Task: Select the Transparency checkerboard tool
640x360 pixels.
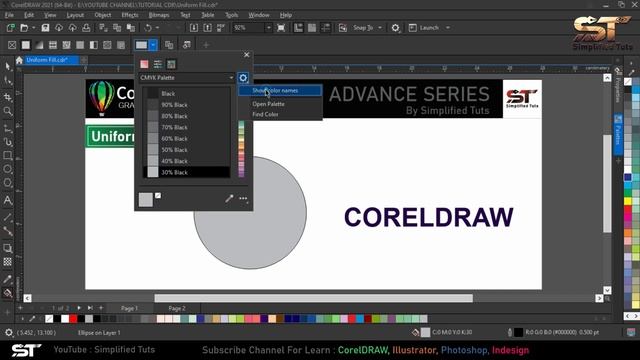Action: pos(8,262)
